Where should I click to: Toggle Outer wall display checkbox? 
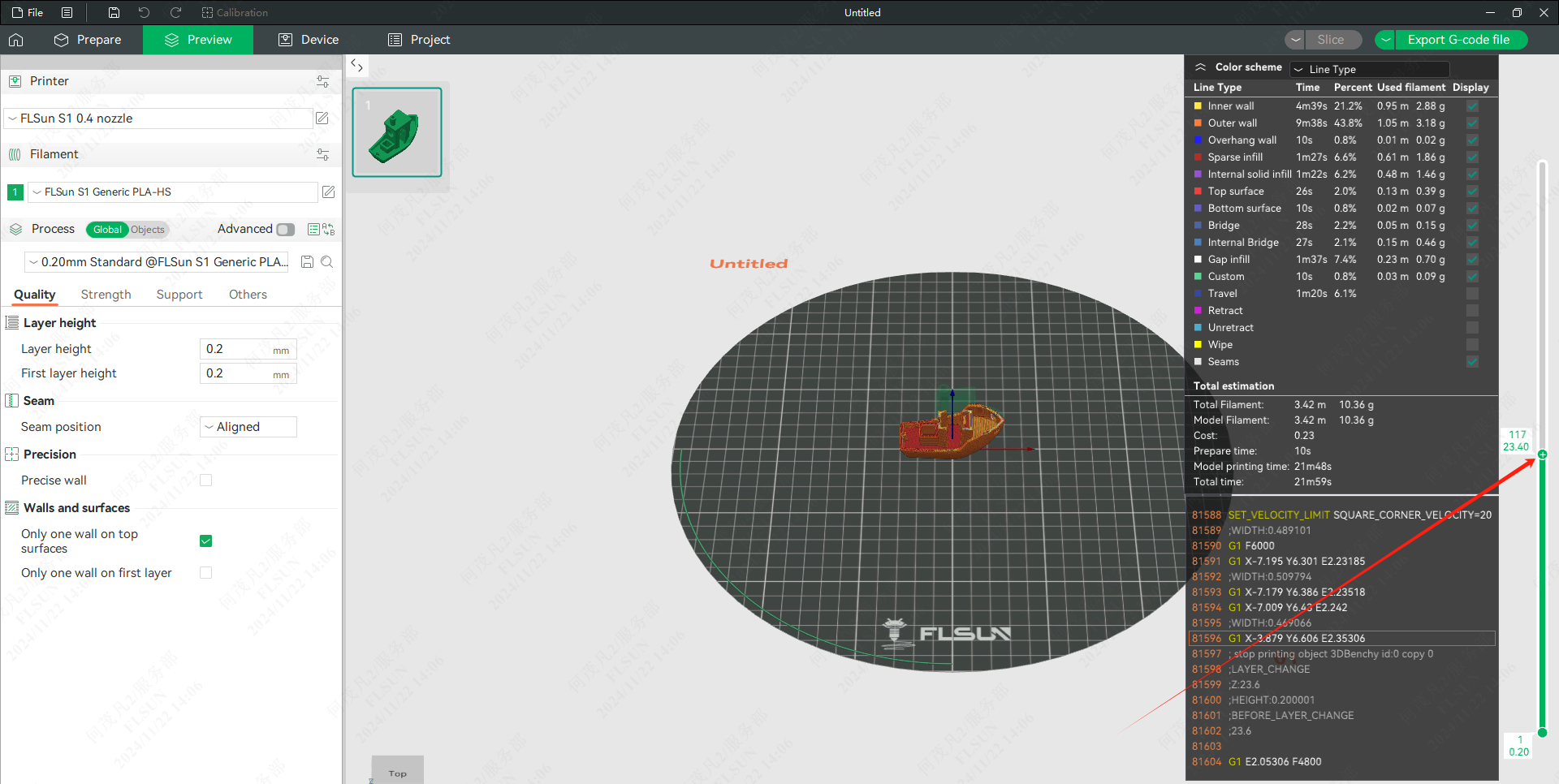point(1472,123)
